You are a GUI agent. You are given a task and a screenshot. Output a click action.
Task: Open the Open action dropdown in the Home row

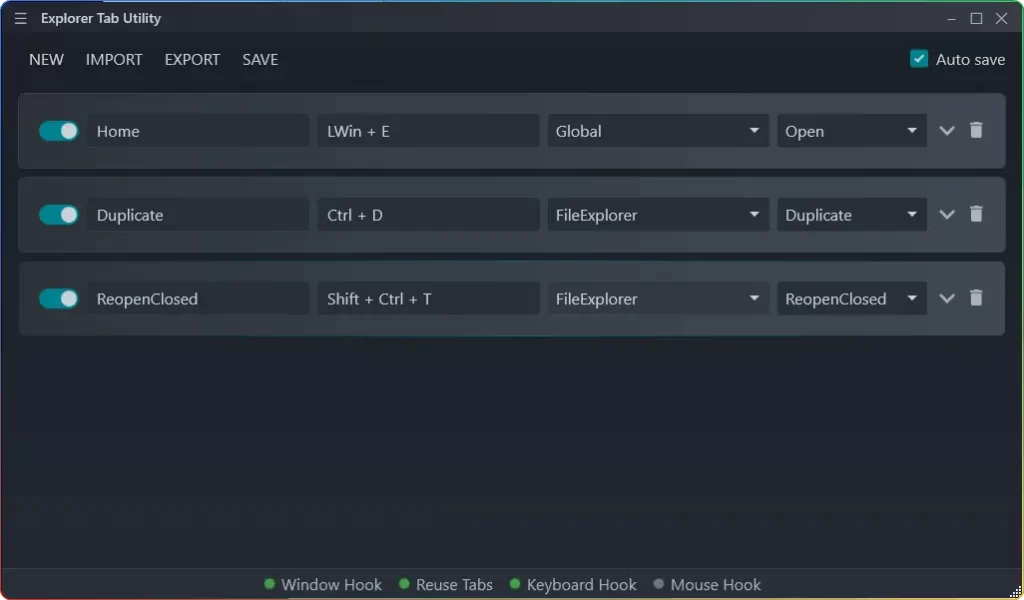click(852, 131)
